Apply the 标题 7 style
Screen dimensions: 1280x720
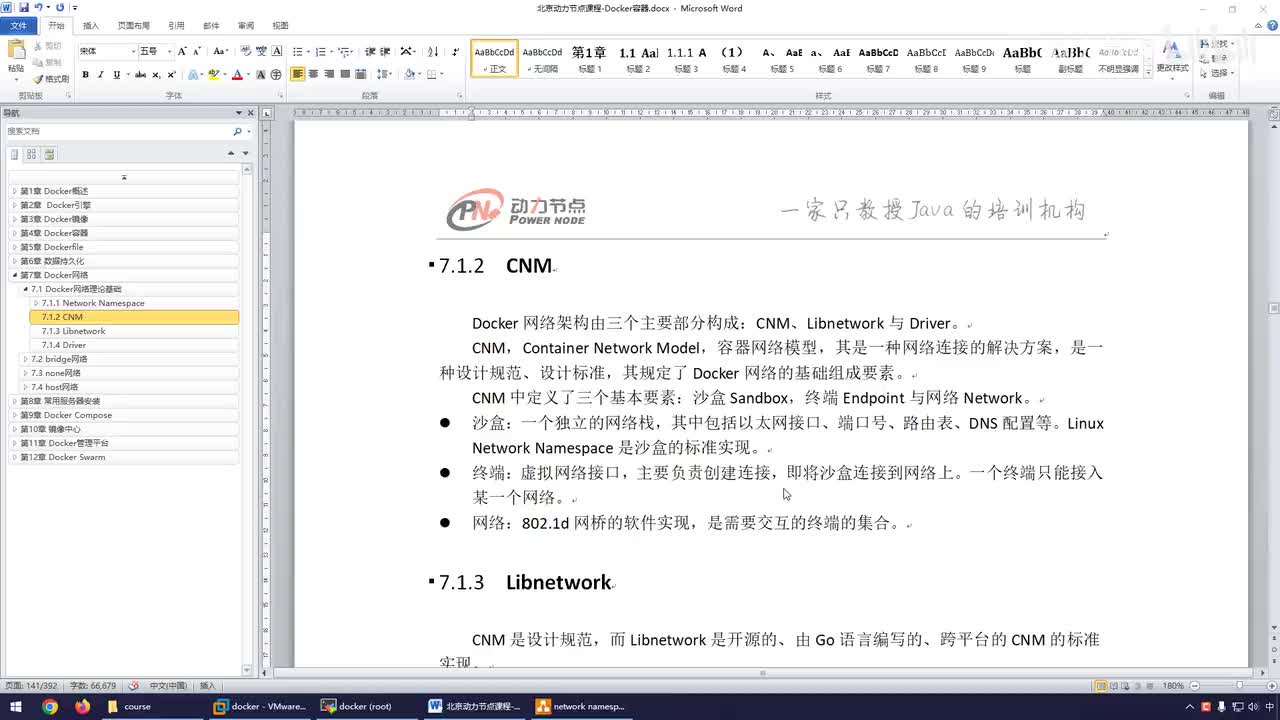click(878, 59)
